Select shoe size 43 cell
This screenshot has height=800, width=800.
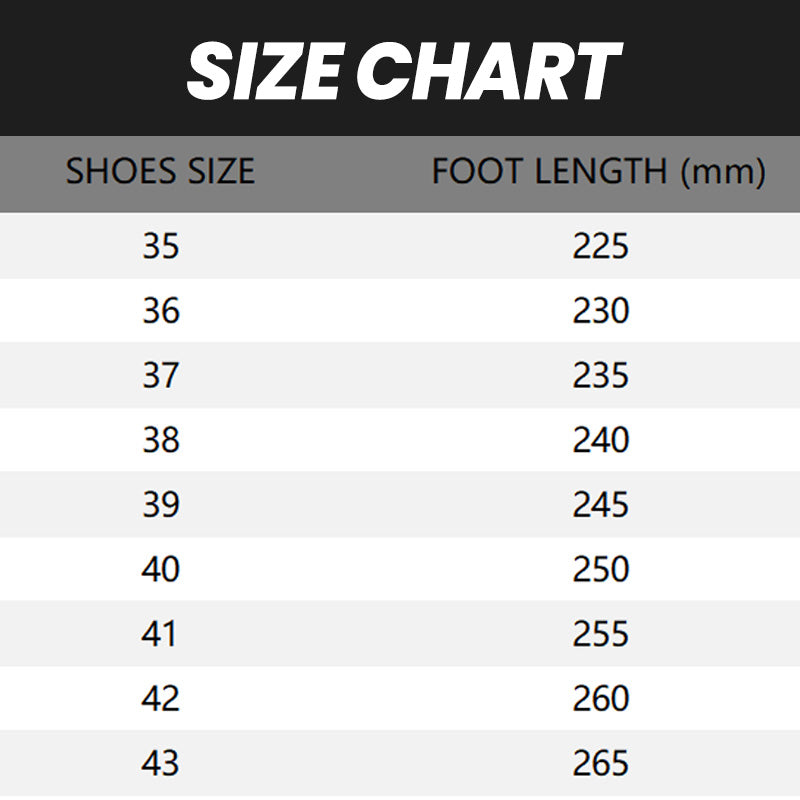(160, 764)
